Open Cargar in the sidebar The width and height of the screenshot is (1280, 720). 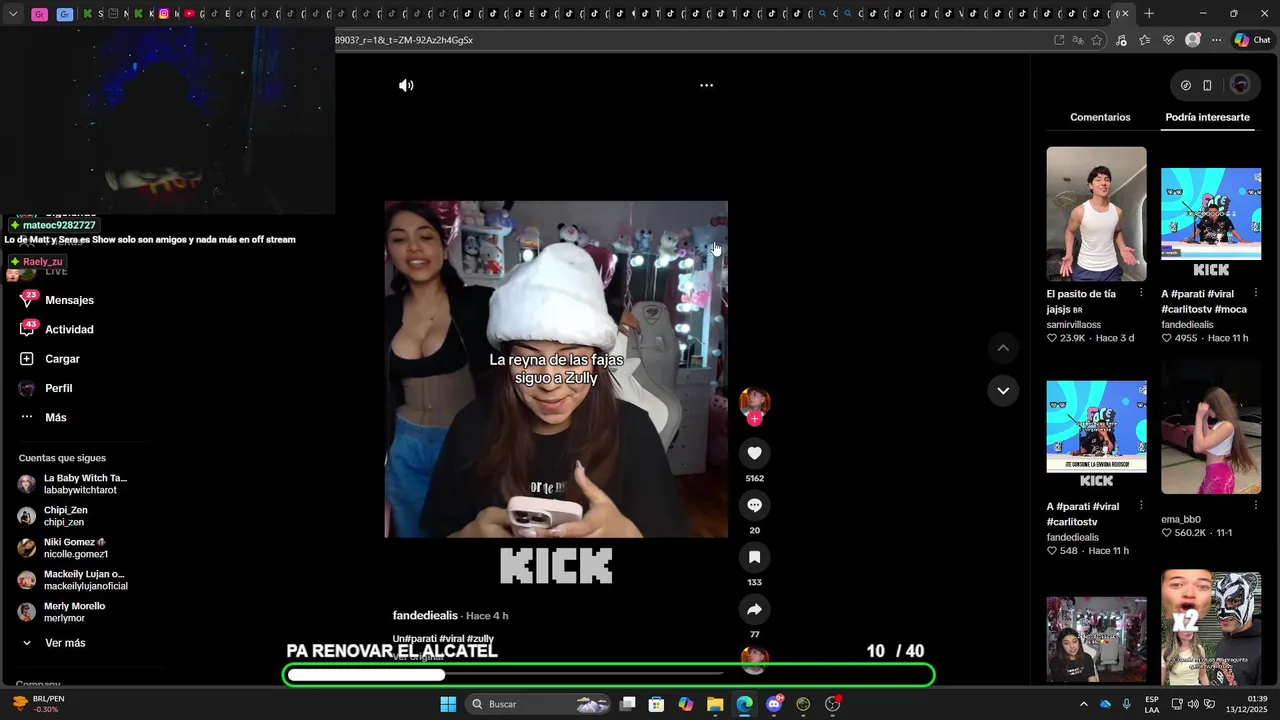62,359
